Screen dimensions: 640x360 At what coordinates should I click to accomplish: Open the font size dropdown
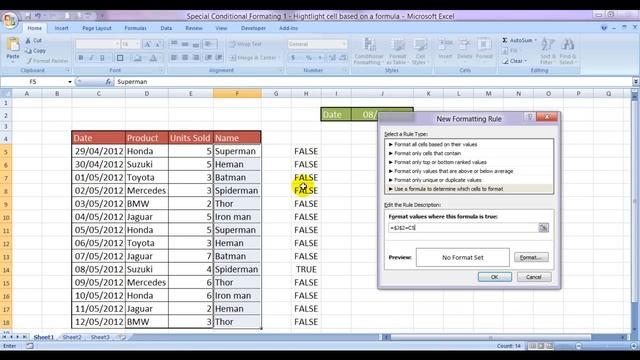coord(137,44)
